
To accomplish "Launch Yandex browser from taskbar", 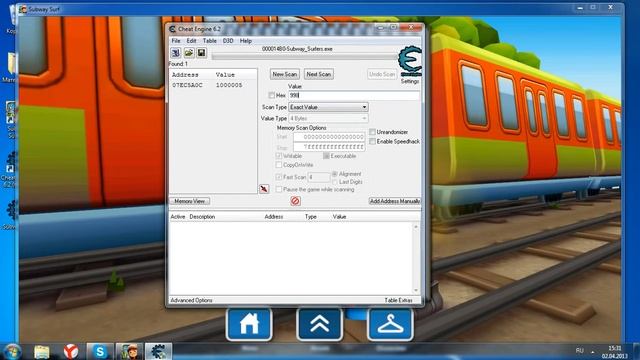I will click(x=71, y=351).
